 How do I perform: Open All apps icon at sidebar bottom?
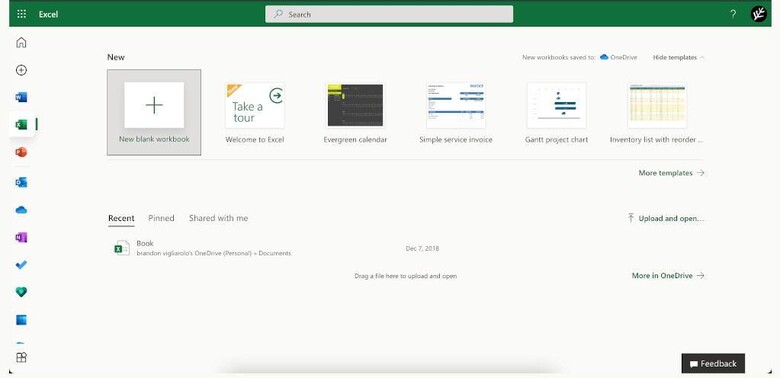point(21,358)
